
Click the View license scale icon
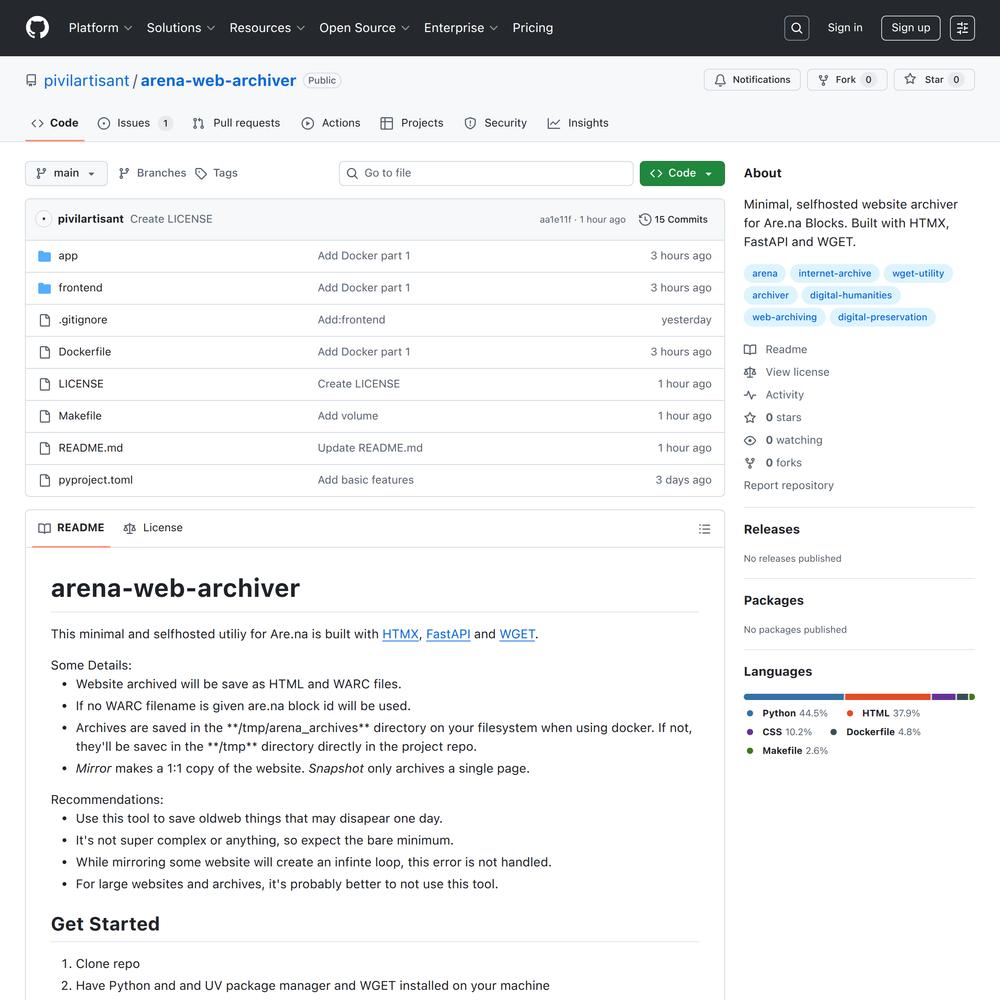tap(750, 372)
